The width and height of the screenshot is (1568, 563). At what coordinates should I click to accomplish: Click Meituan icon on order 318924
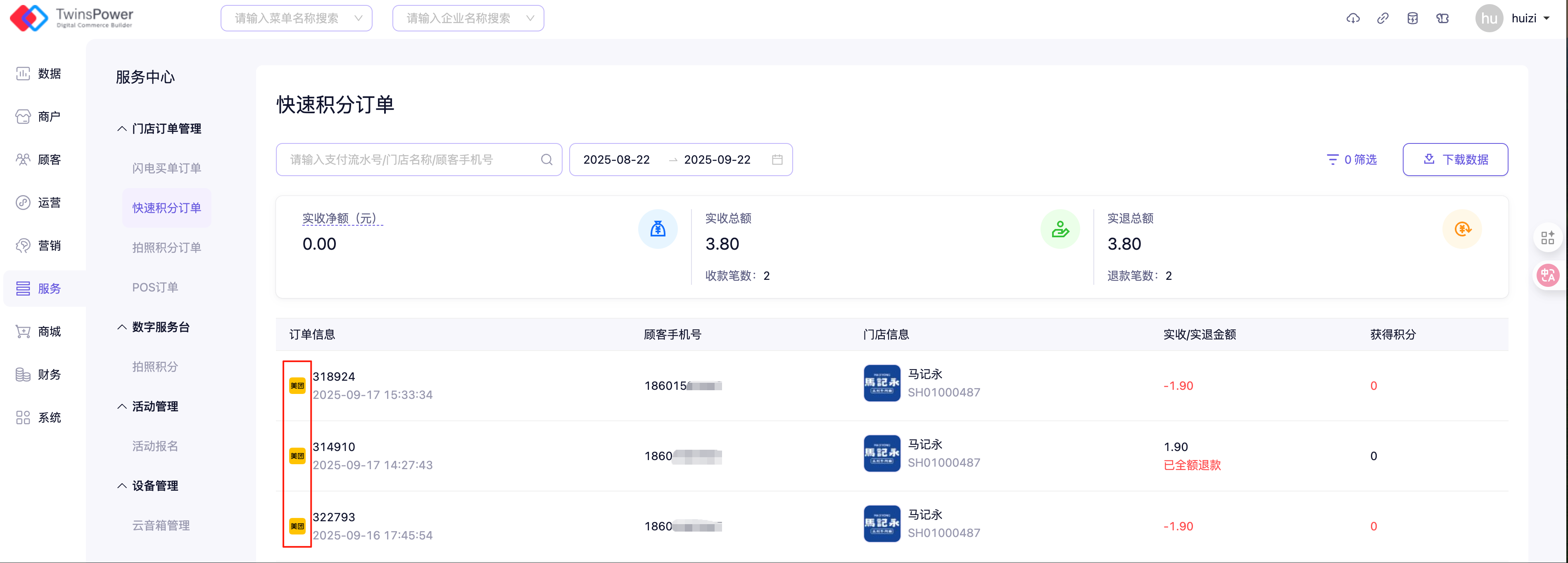[x=297, y=386]
